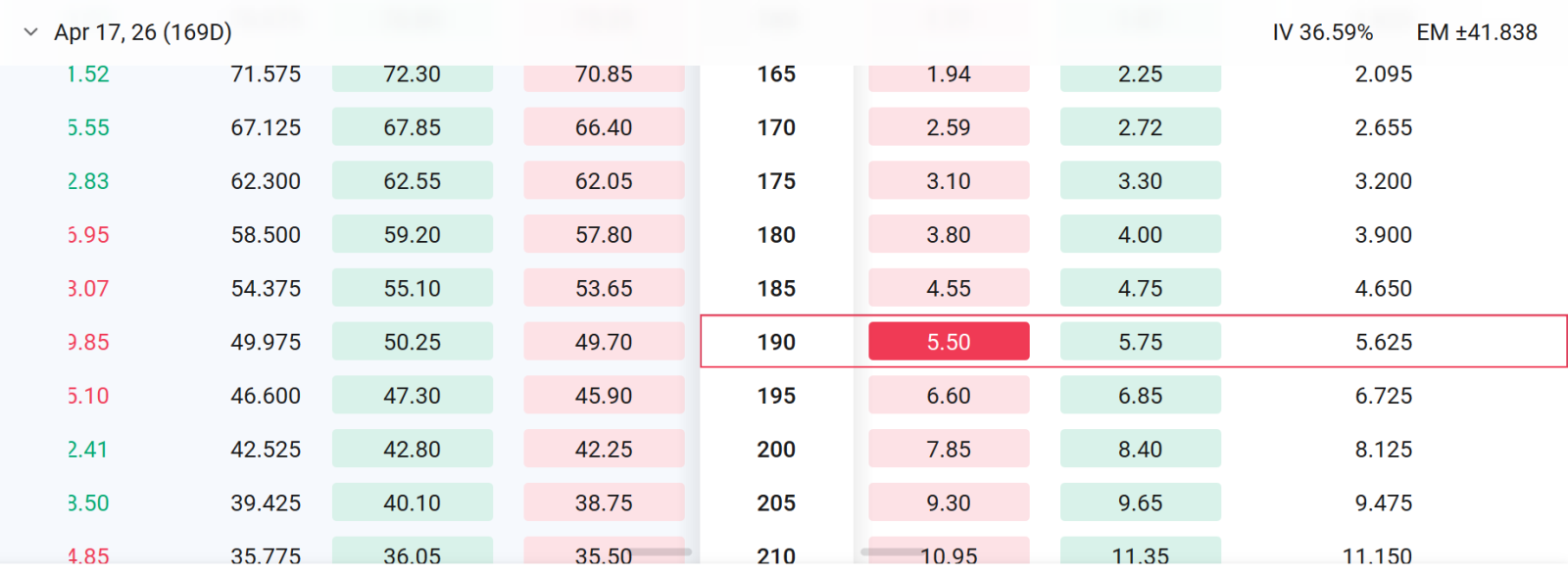
Task: Click put bid 4.55 at strike 185
Action: (949, 288)
